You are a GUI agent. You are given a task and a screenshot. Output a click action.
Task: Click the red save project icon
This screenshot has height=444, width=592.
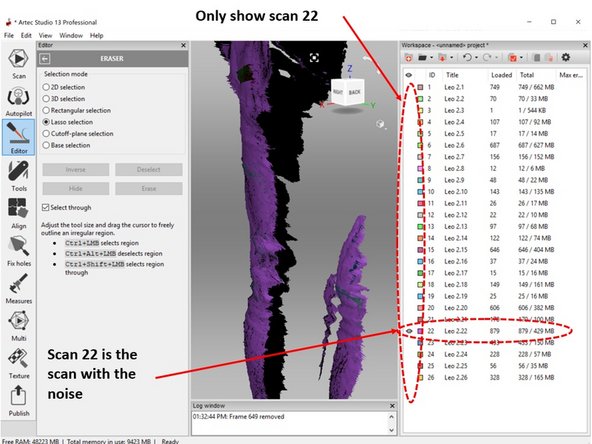512,58
